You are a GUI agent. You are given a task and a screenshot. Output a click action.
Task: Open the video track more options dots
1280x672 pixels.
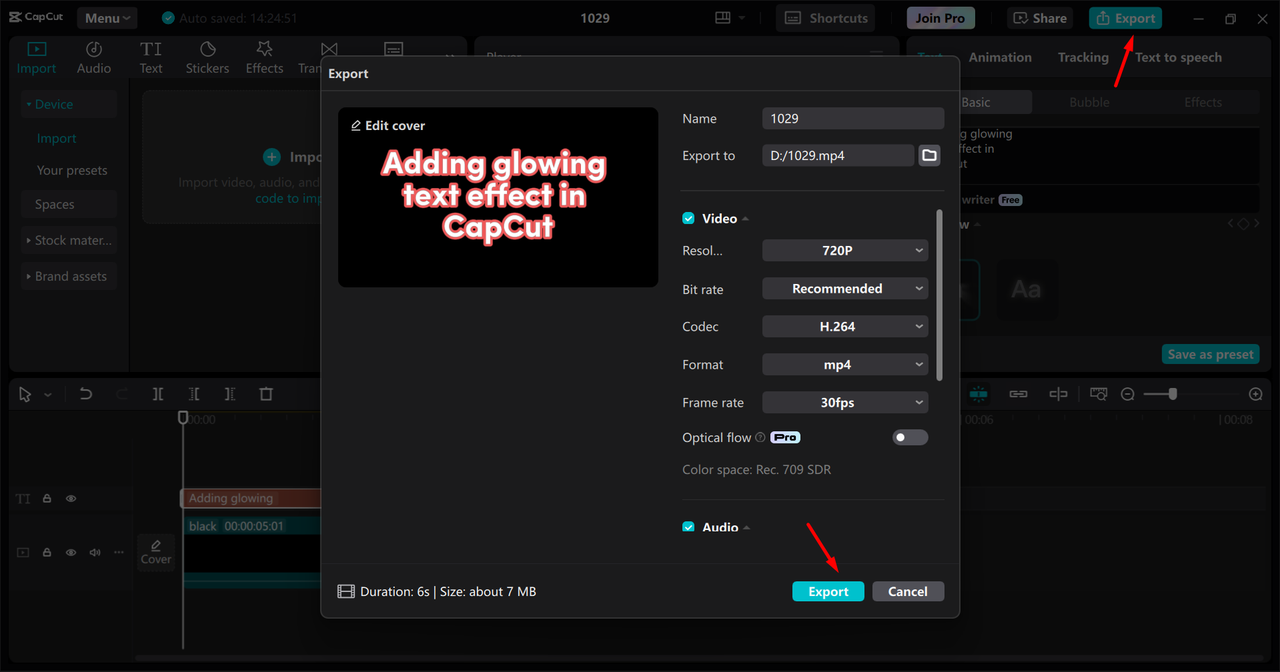(x=119, y=552)
